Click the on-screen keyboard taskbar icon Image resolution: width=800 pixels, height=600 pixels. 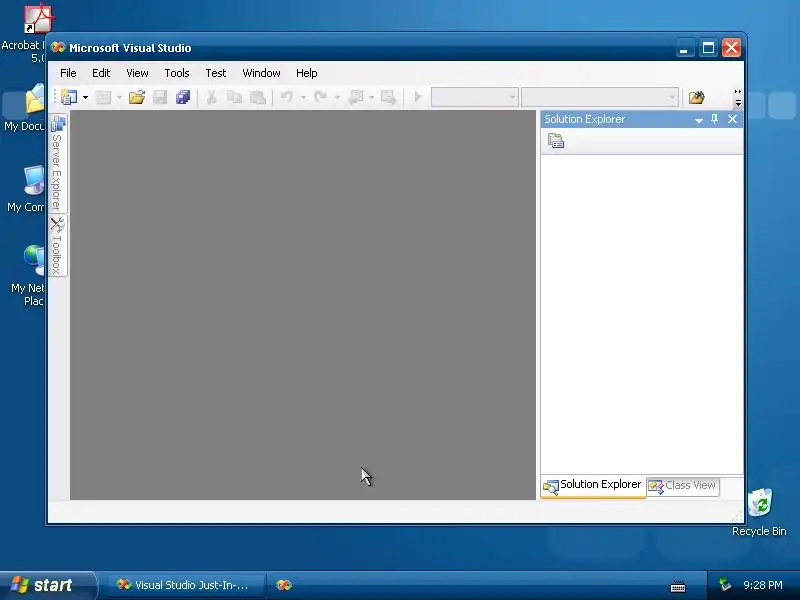(x=678, y=587)
